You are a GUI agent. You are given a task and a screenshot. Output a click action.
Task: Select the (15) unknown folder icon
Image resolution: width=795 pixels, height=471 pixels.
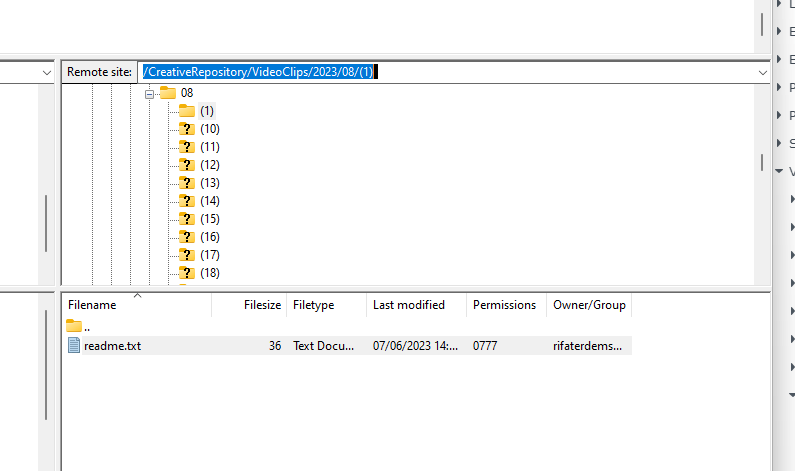pyautogui.click(x=187, y=219)
